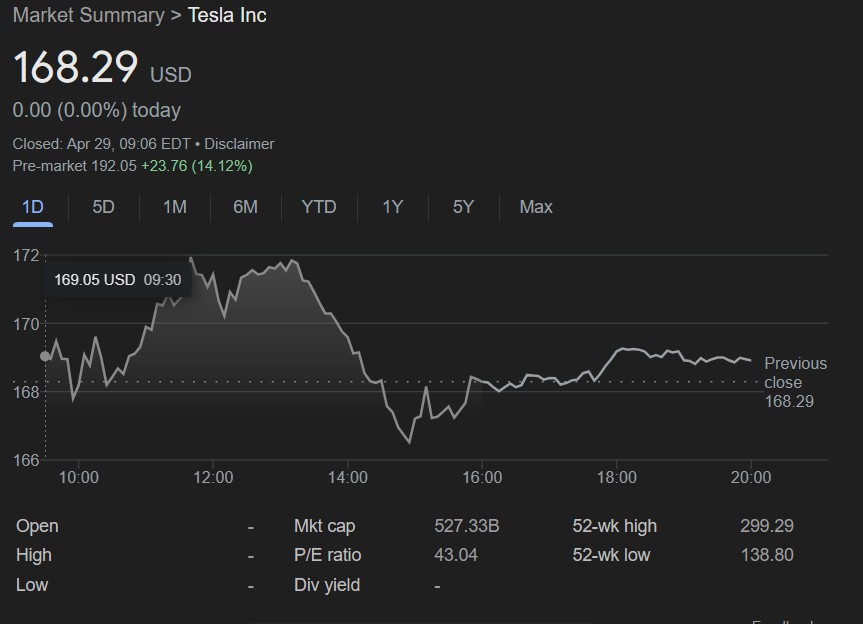Switch to the 1Y range tab
The width and height of the screenshot is (863, 624).
[392, 207]
